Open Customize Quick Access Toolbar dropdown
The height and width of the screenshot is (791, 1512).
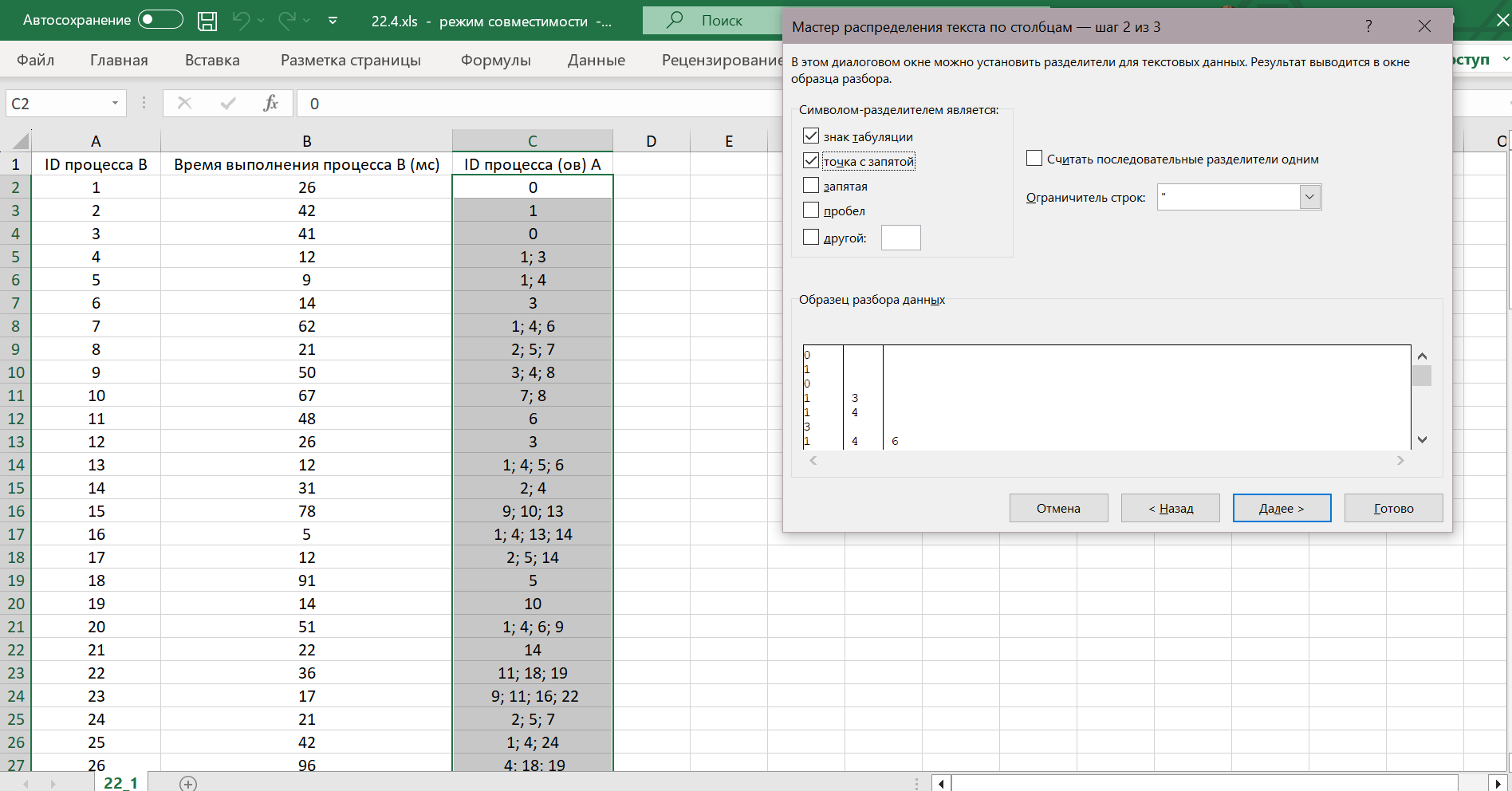(x=333, y=21)
